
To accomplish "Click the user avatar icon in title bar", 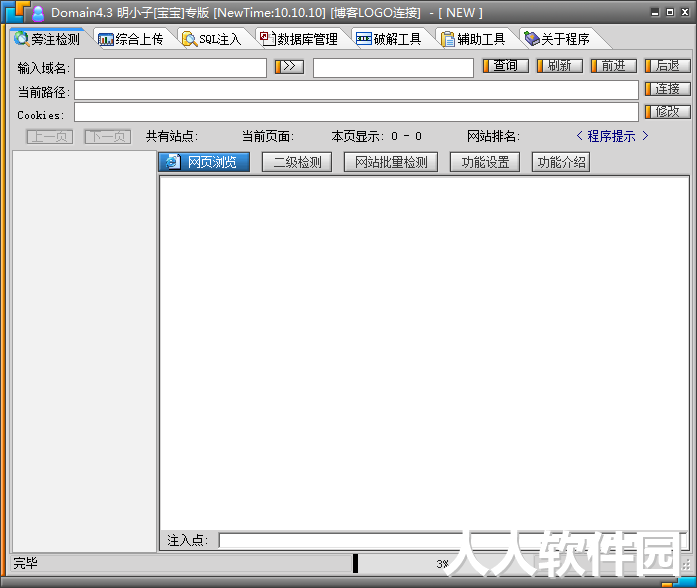I will pos(39,13).
